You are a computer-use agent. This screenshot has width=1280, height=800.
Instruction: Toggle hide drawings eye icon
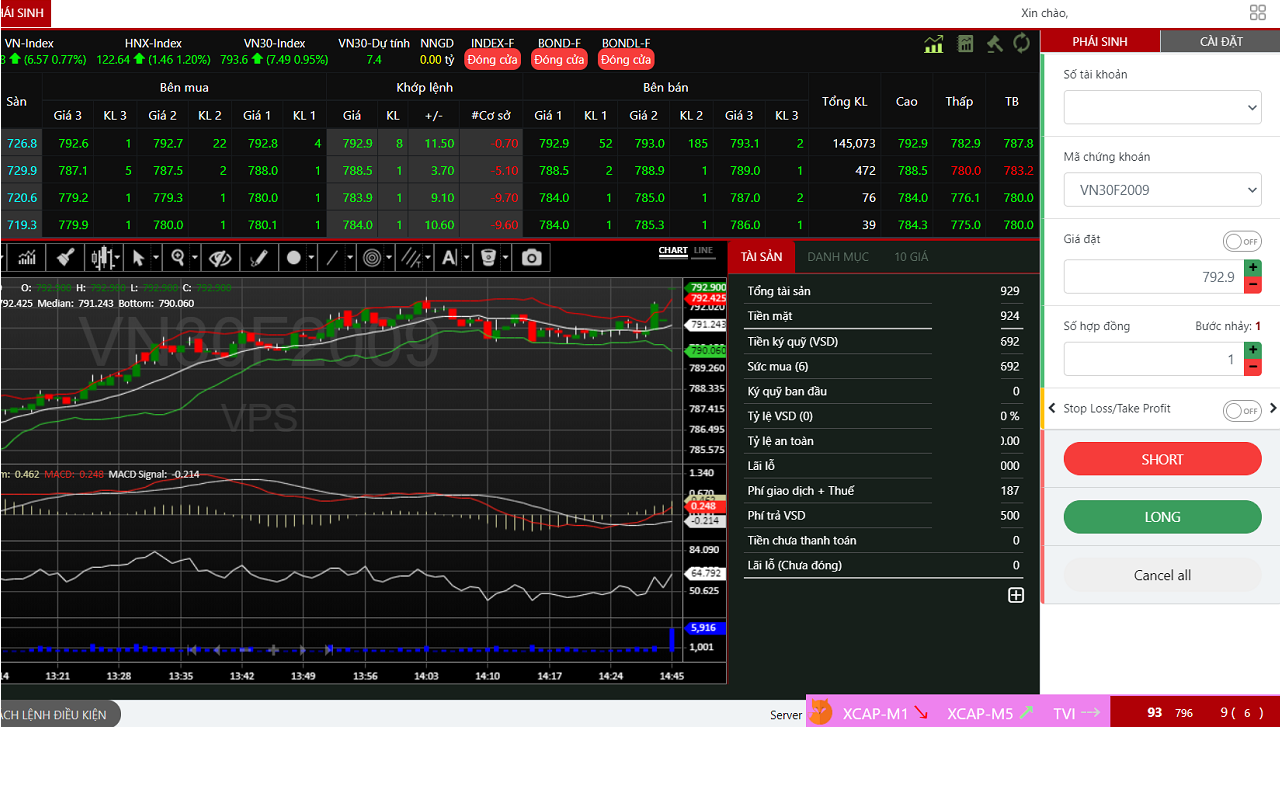(220, 258)
